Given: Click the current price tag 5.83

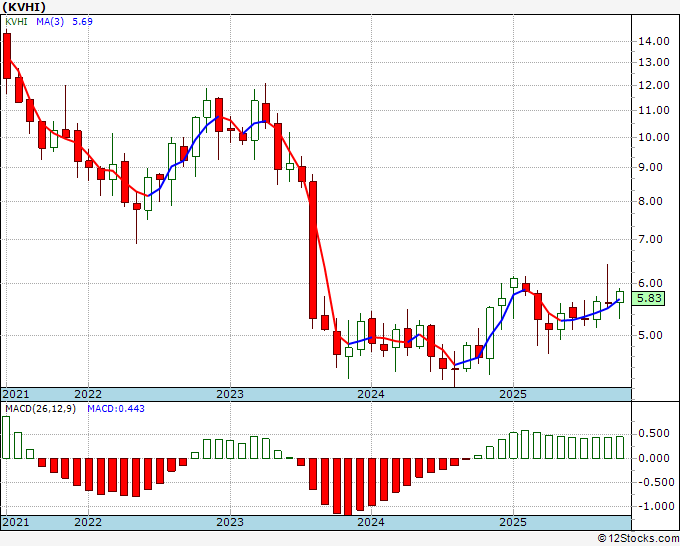Looking at the screenshot, I should pos(648,298).
